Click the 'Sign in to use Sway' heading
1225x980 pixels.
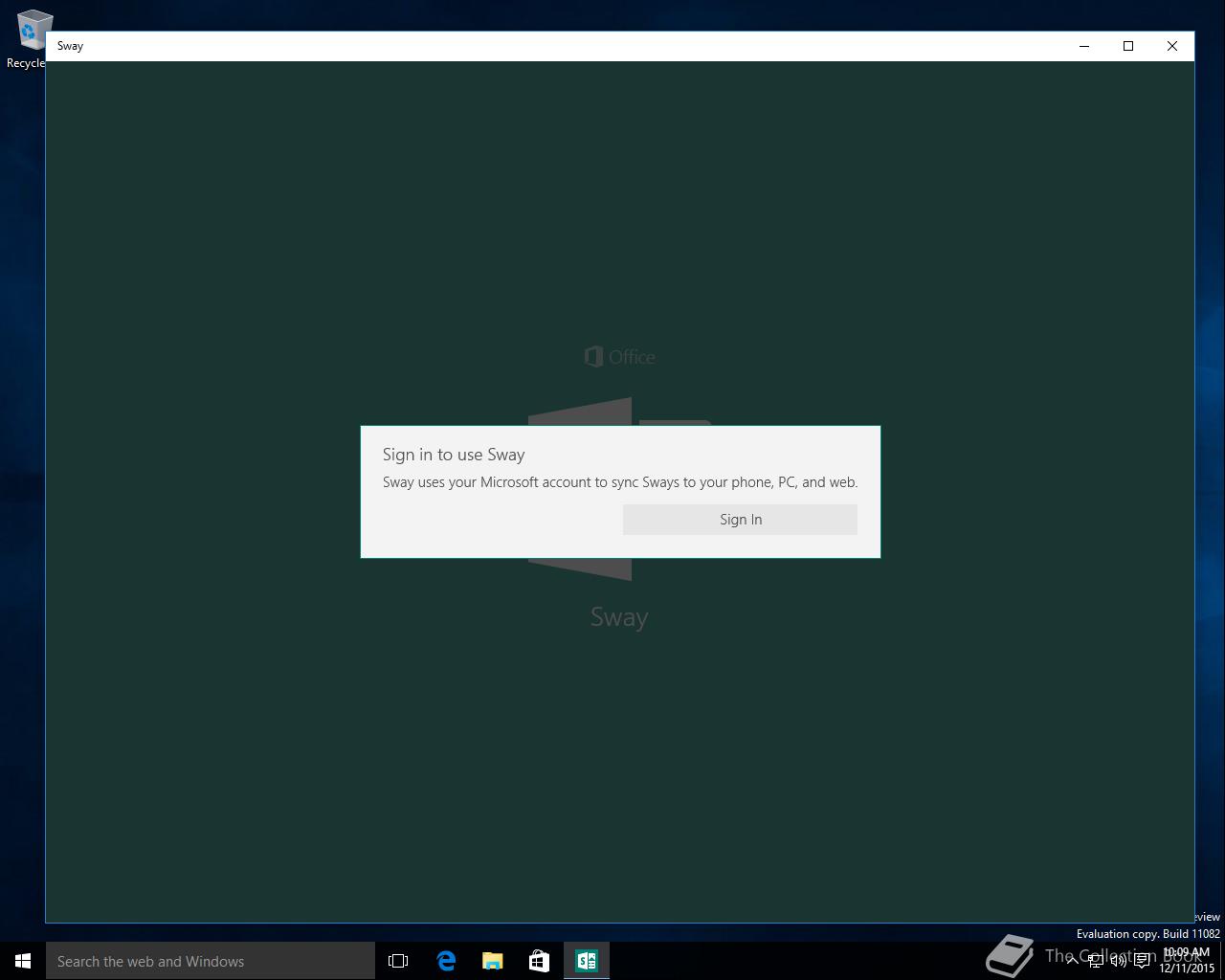point(454,455)
